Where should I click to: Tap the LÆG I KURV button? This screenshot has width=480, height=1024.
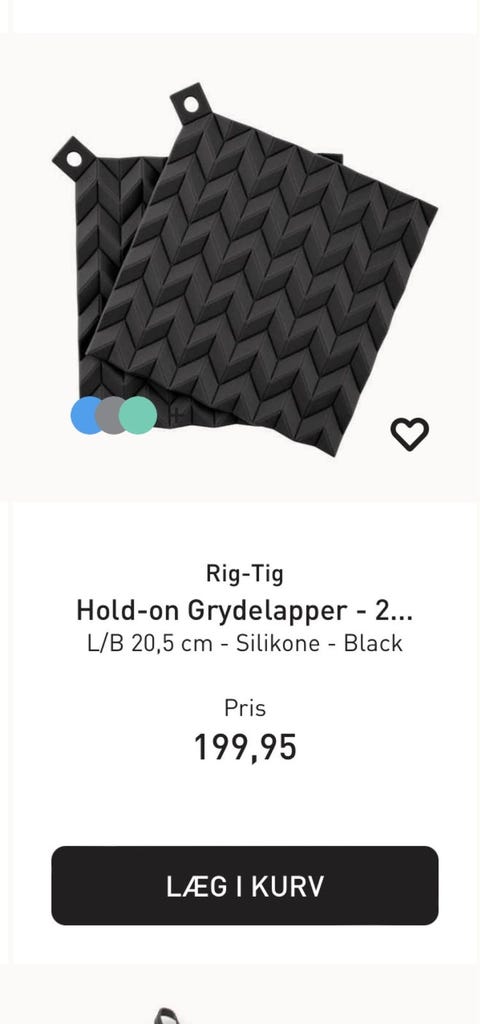tap(245, 886)
